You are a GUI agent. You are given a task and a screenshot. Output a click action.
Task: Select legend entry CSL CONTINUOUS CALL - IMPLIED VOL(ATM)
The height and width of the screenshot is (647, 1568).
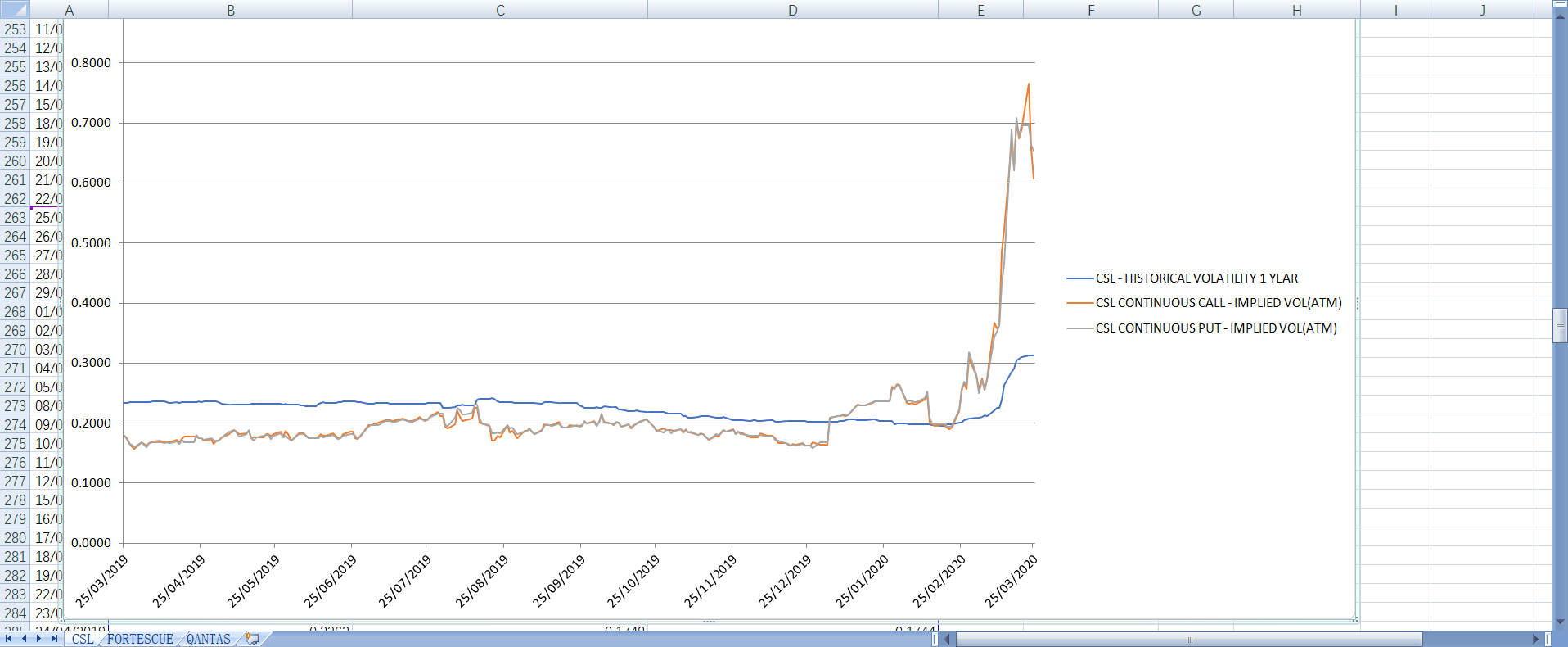[1219, 303]
